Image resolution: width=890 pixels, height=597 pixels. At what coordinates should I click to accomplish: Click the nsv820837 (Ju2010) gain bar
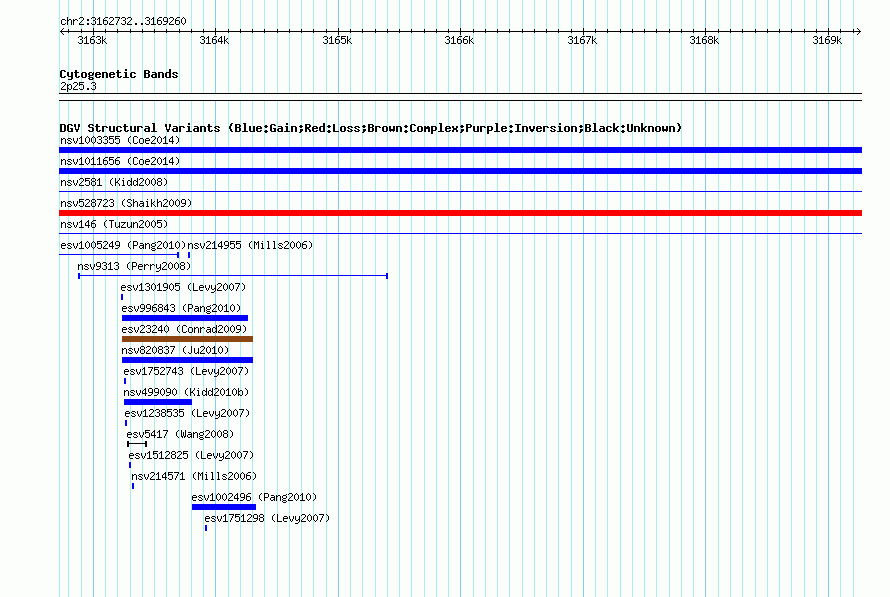[187, 360]
